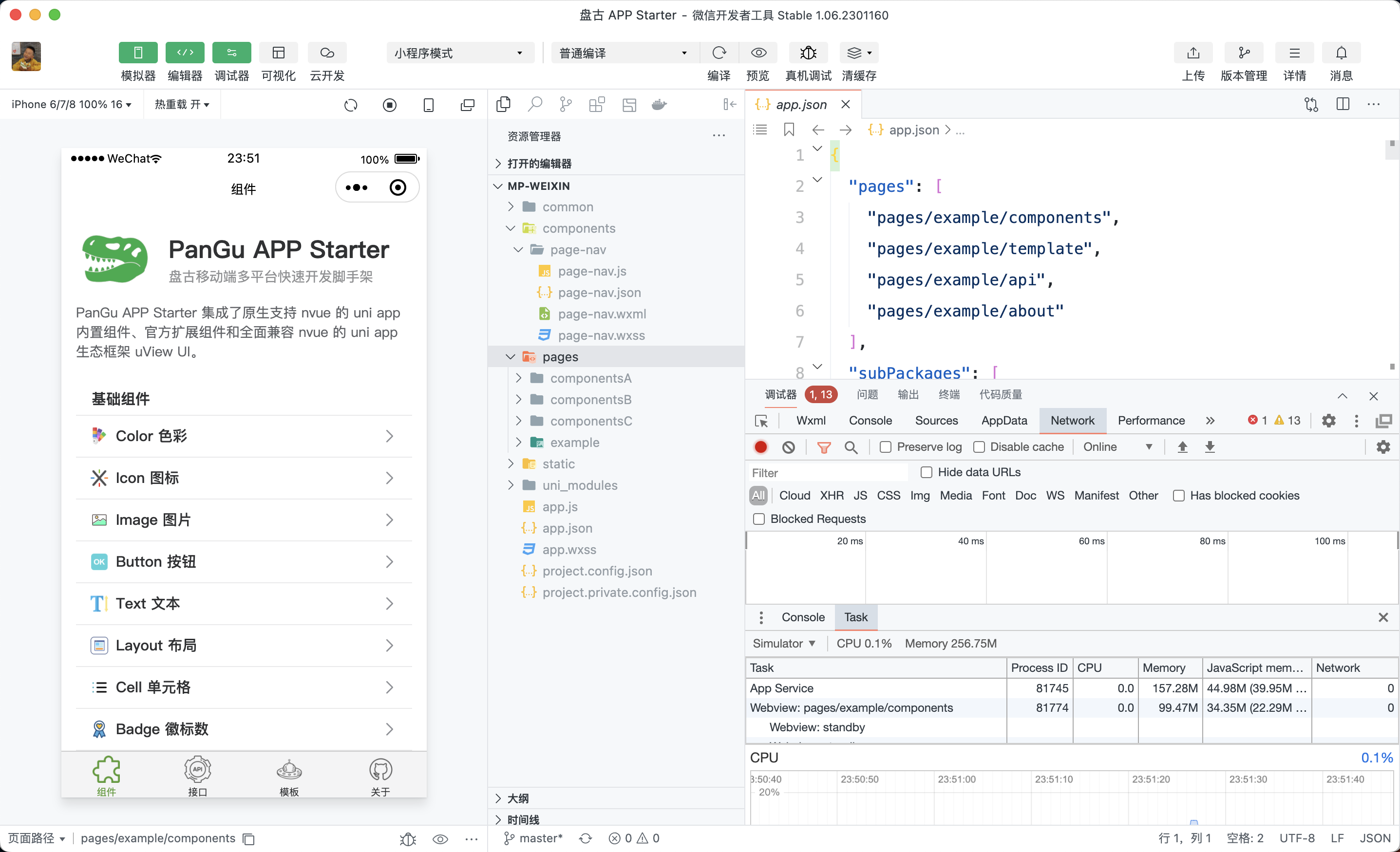Click the simulator phone device icon
This screenshot has height=852, width=1400.
429,105
